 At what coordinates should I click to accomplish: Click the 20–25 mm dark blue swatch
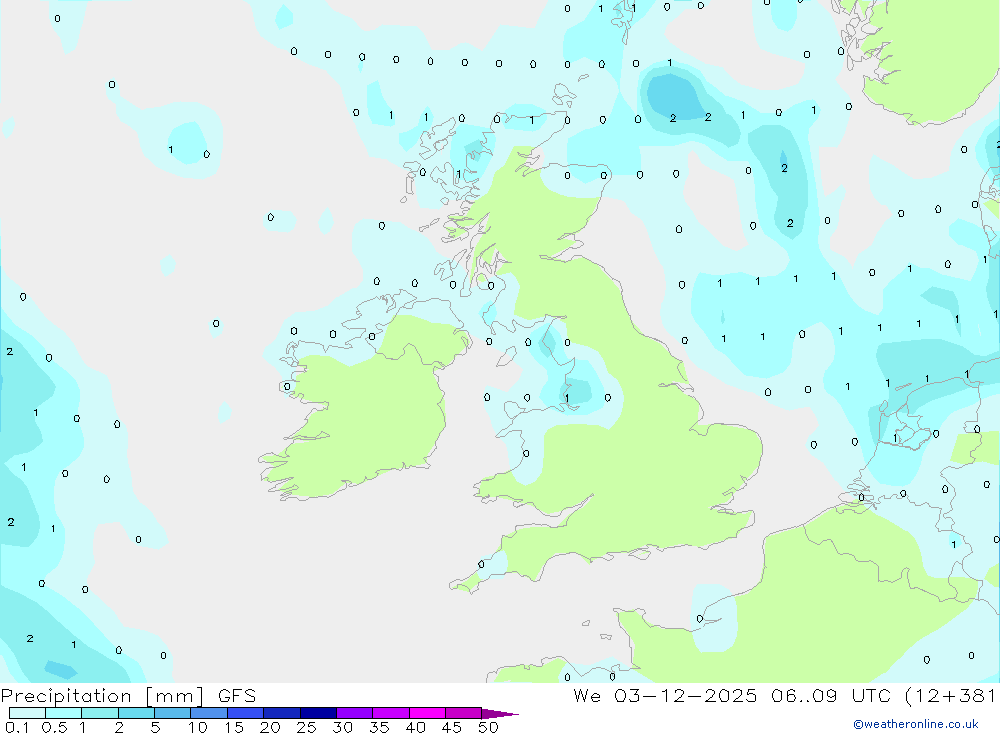[282, 713]
